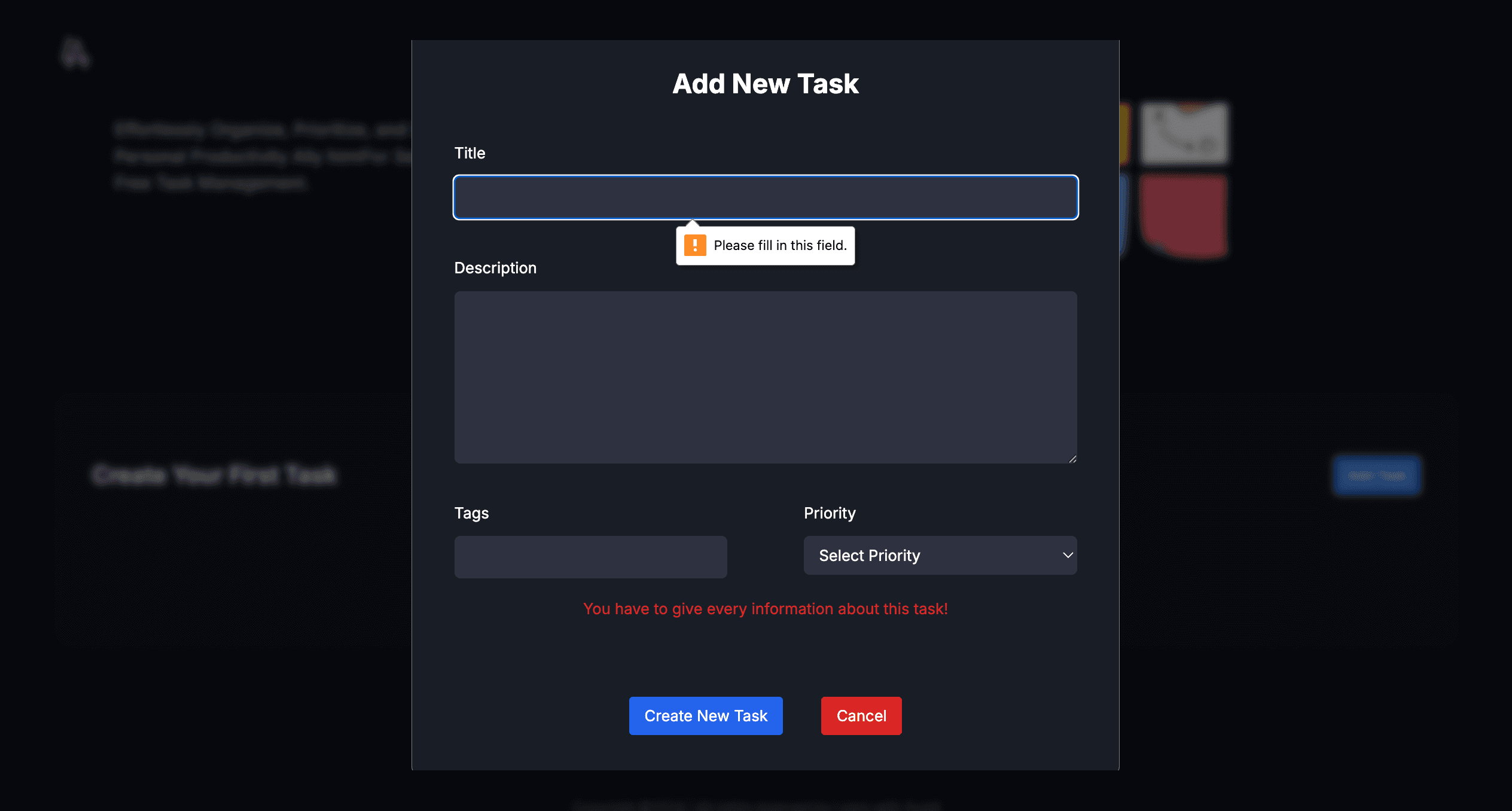
Task: Click the Tags label
Action: (471, 513)
